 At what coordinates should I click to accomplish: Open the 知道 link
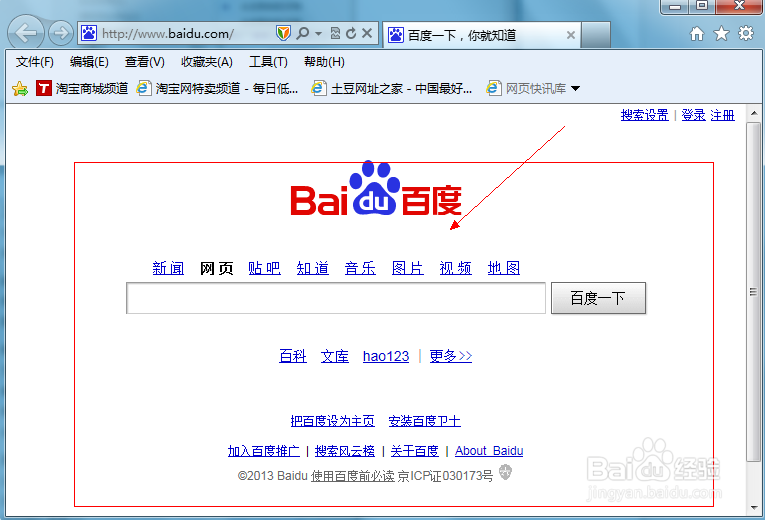(x=312, y=268)
